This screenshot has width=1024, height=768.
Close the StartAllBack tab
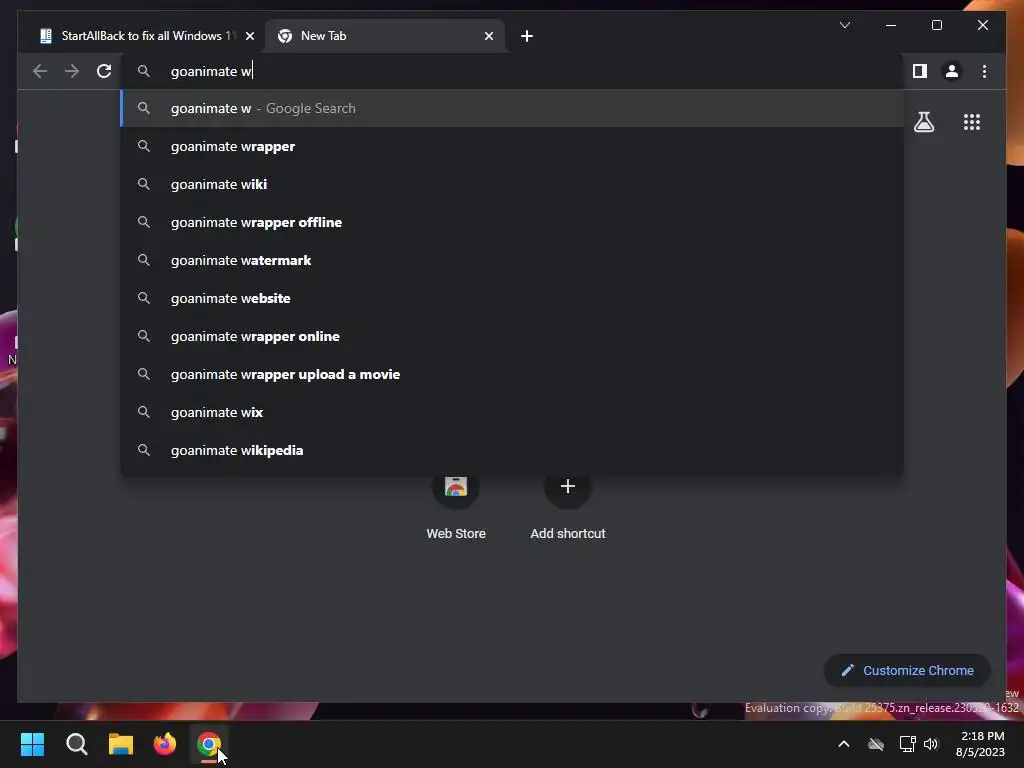pyautogui.click(x=249, y=36)
